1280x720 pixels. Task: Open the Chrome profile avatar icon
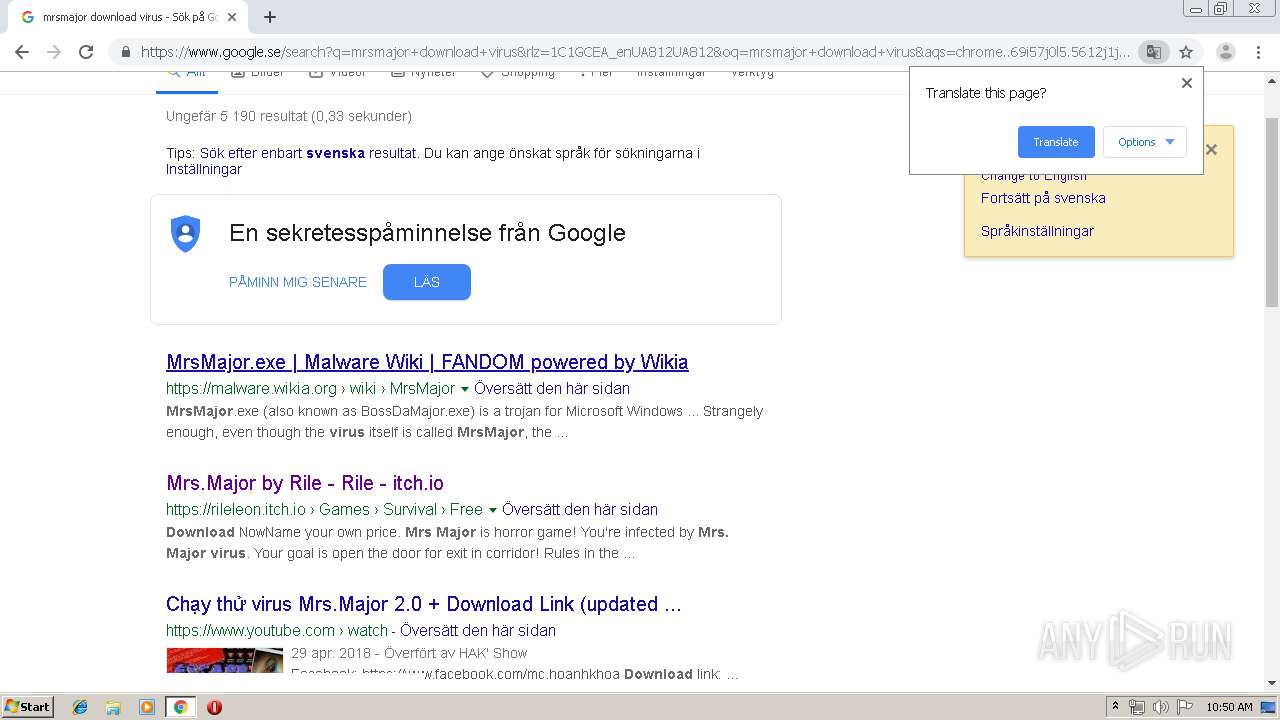1226,52
